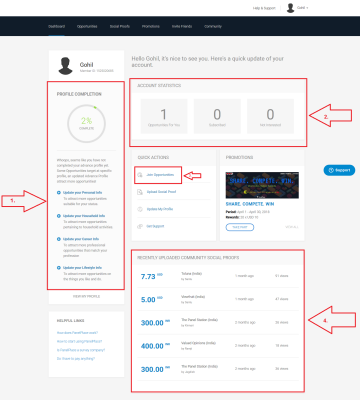The width and height of the screenshot is (360, 400).
Task: Open the Update your Personal Info link
Action: tap(82, 193)
